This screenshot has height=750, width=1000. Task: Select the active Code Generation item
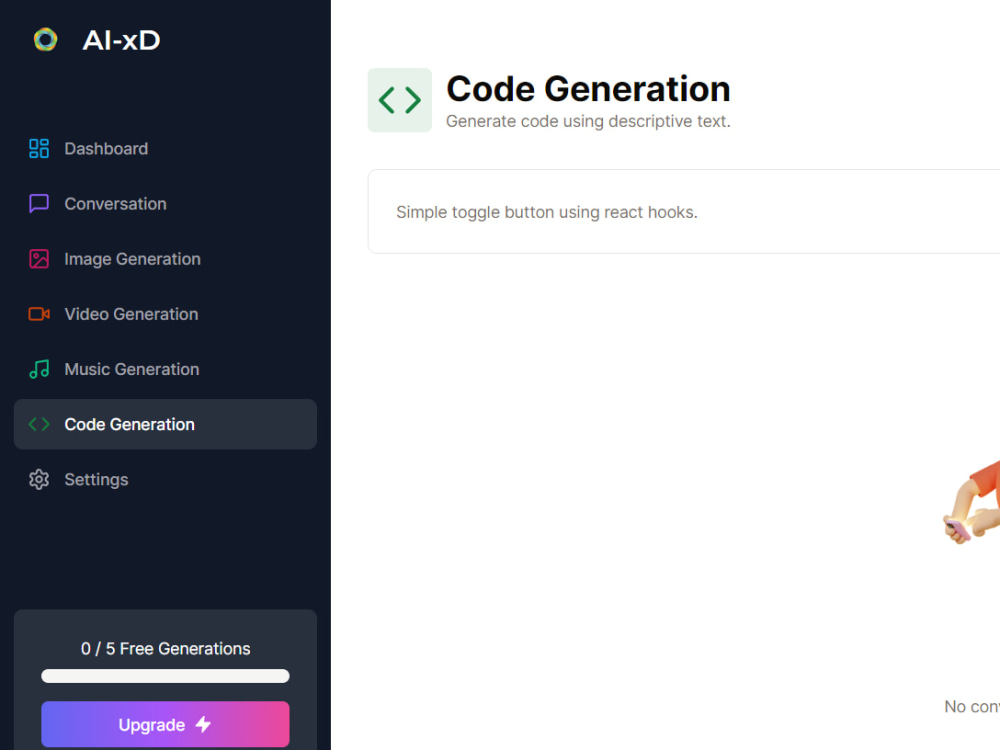tap(165, 424)
